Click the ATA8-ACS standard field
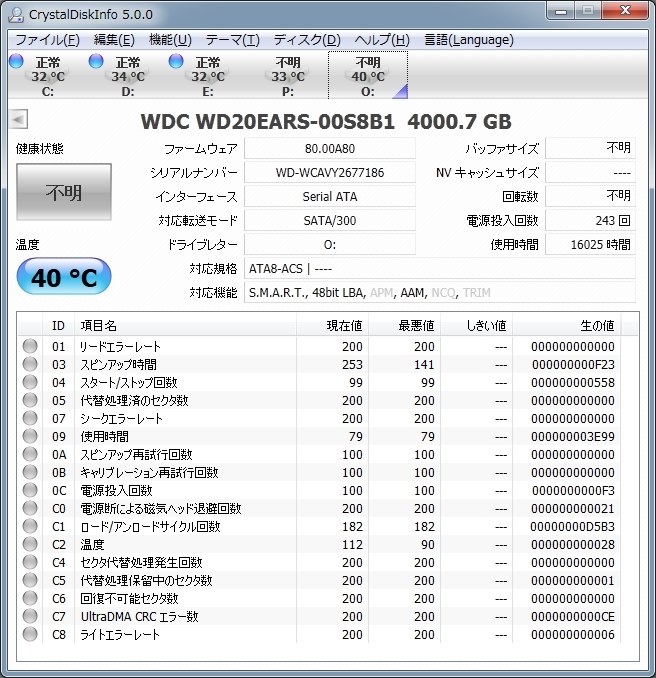 click(x=440, y=269)
